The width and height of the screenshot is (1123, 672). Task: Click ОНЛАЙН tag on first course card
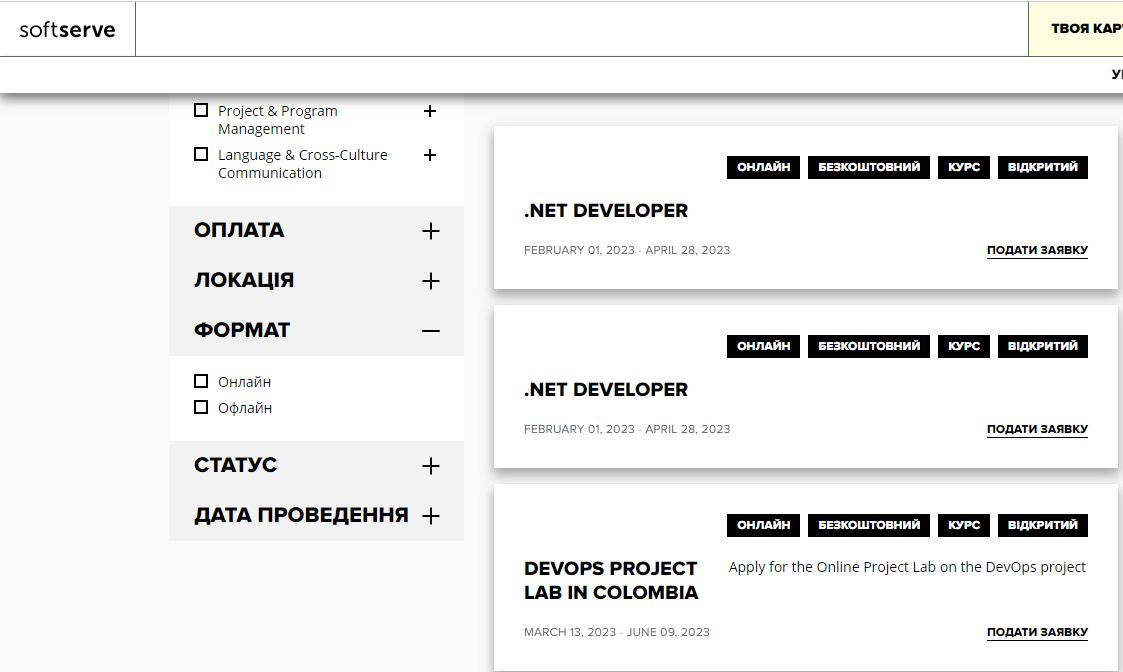(764, 167)
